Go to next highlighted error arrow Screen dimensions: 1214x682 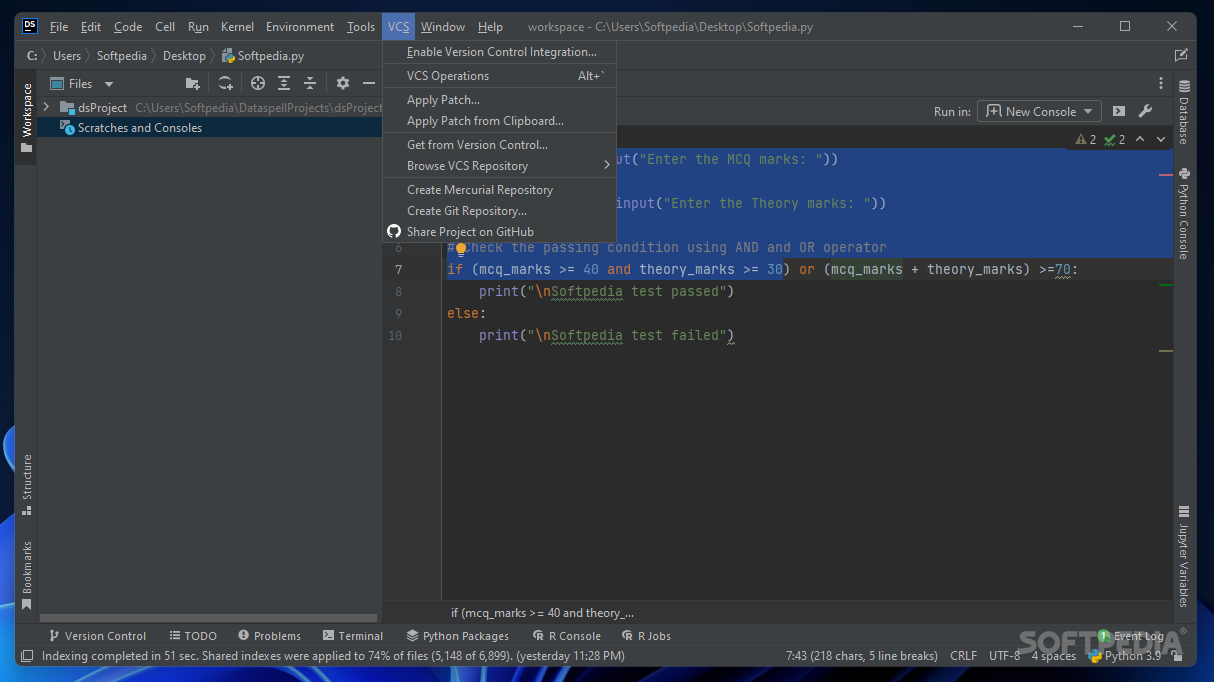pyautogui.click(x=1161, y=140)
